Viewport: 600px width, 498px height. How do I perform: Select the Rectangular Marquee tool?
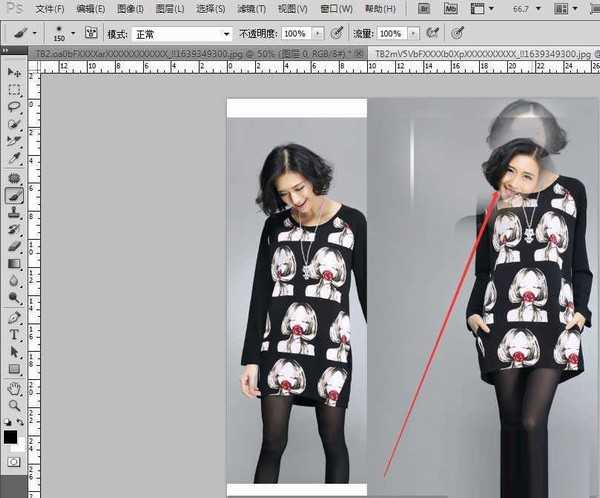tap(14, 90)
